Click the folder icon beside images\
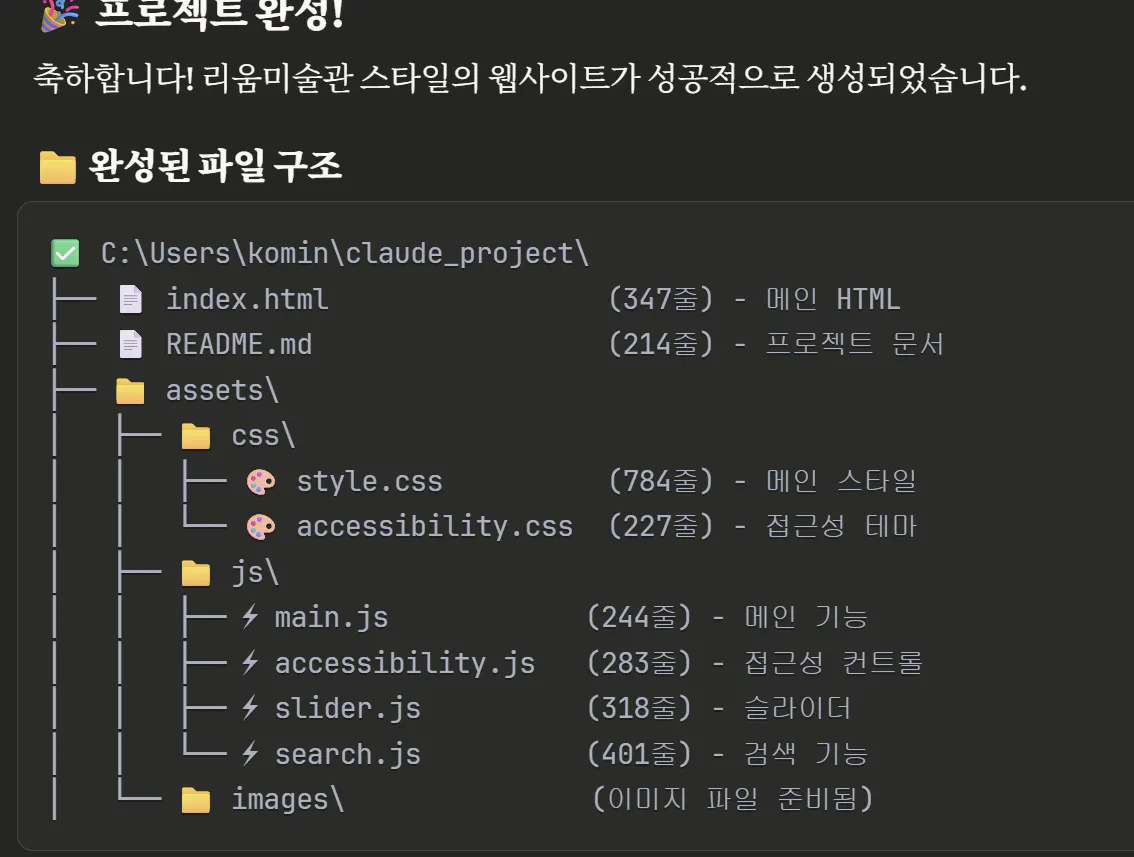The image size is (1134, 857). click(x=195, y=801)
